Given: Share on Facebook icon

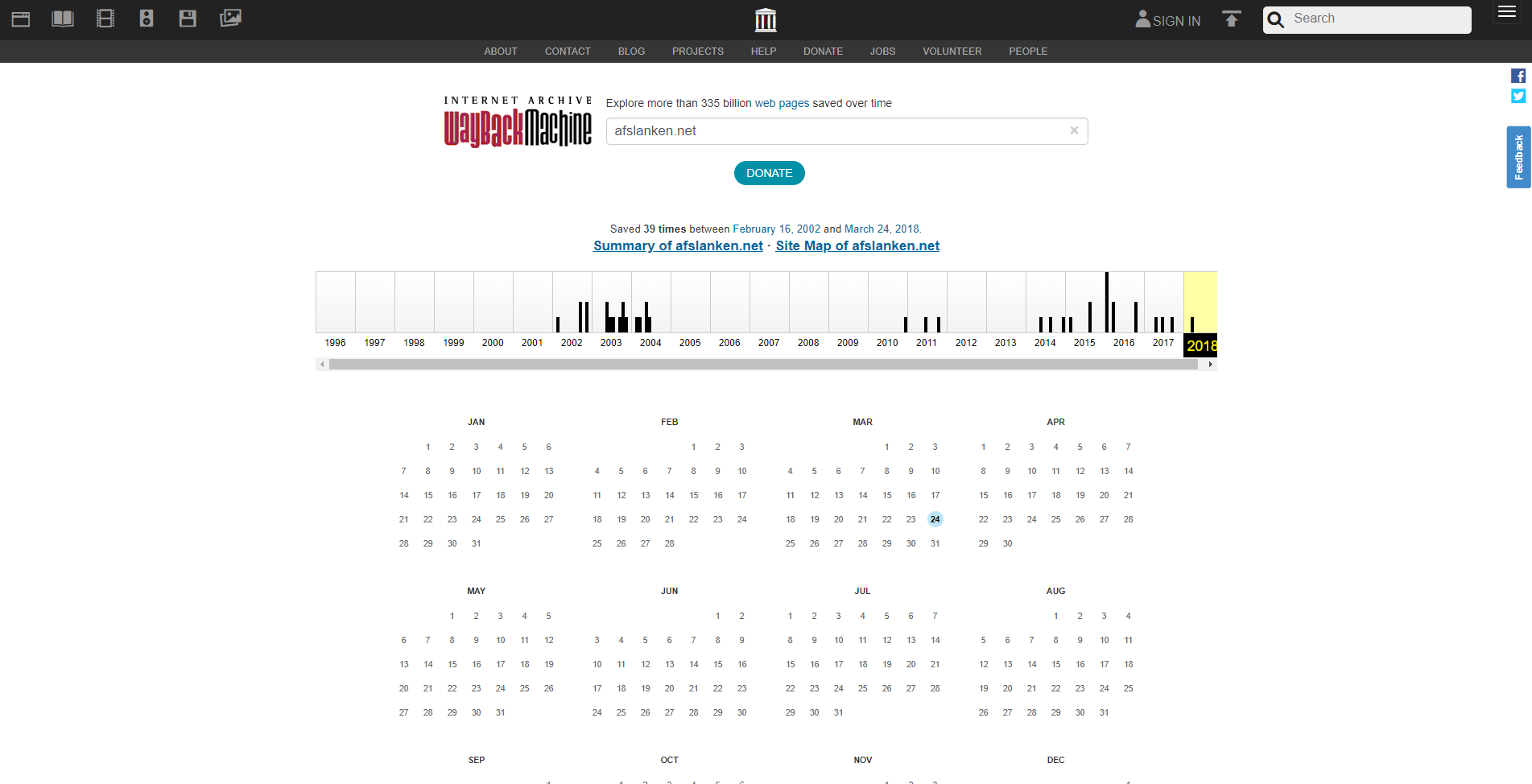Looking at the screenshot, I should (x=1518, y=76).
